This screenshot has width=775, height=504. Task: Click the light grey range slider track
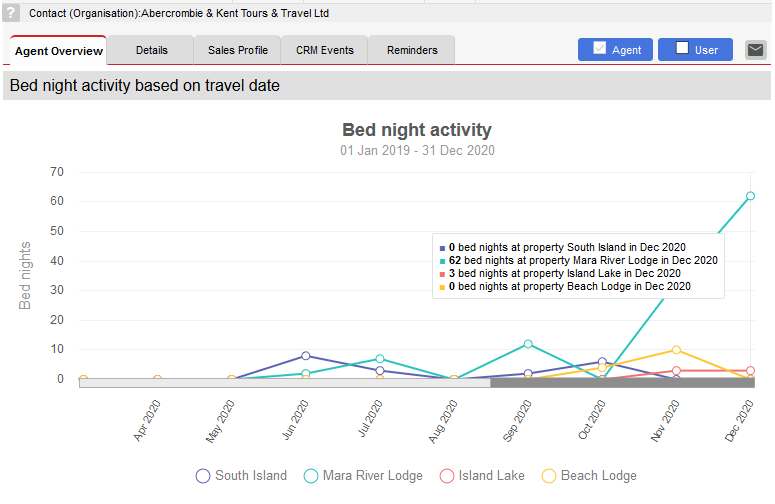tap(285, 383)
